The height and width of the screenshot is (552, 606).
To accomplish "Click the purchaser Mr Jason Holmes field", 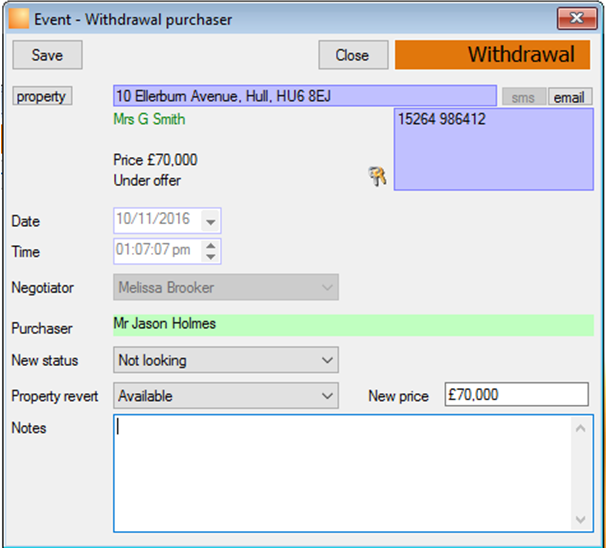I will click(353, 325).
